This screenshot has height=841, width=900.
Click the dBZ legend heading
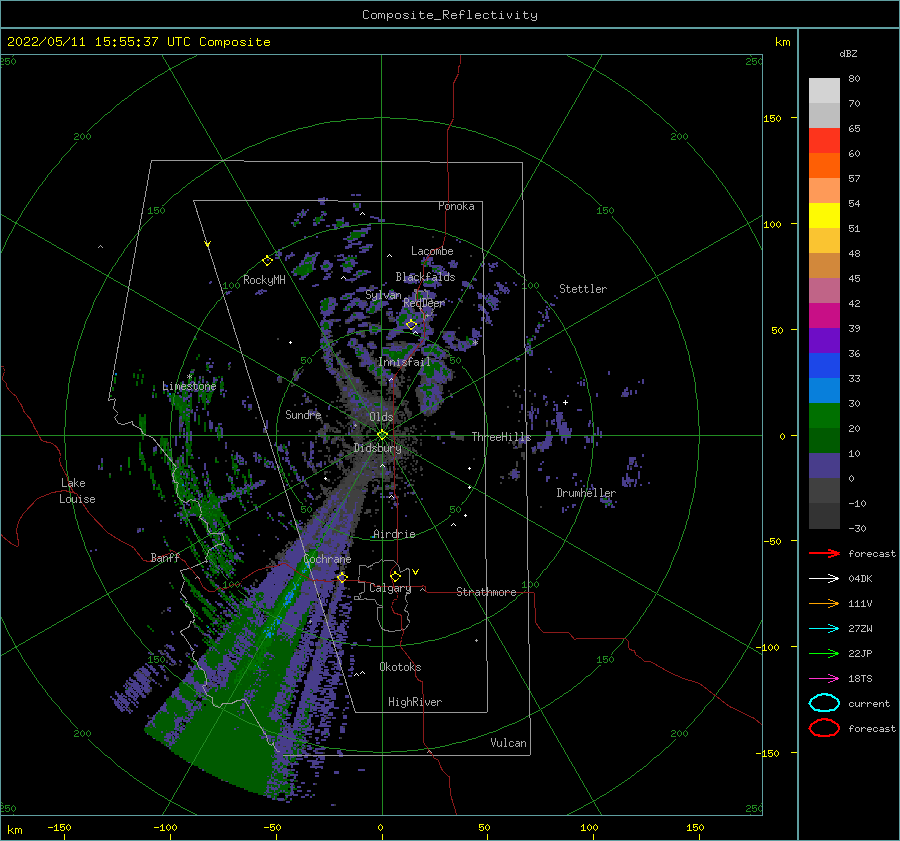[848, 53]
